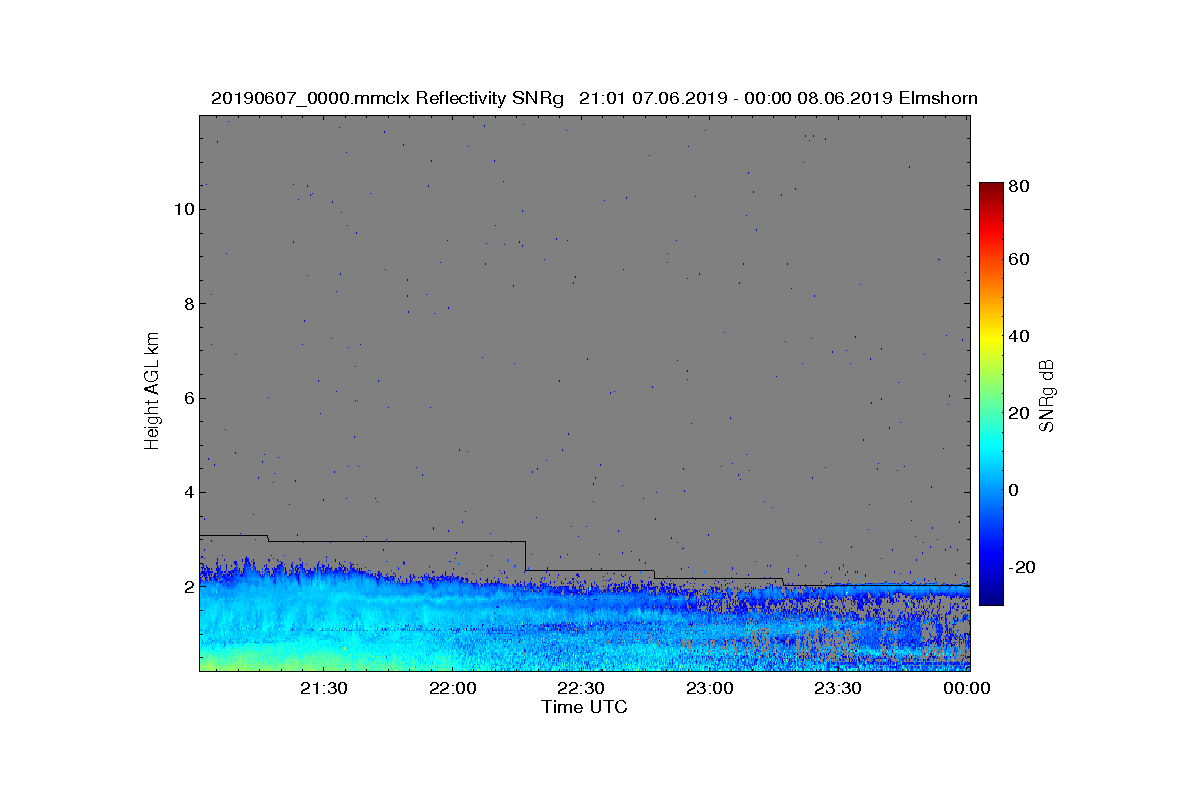Click the yellow section of the colorbar
This screenshot has height=800, width=1200.
point(991,338)
